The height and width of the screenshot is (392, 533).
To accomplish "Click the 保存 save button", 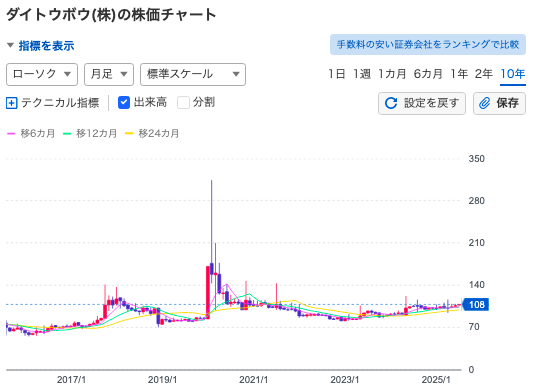I will tap(499, 103).
